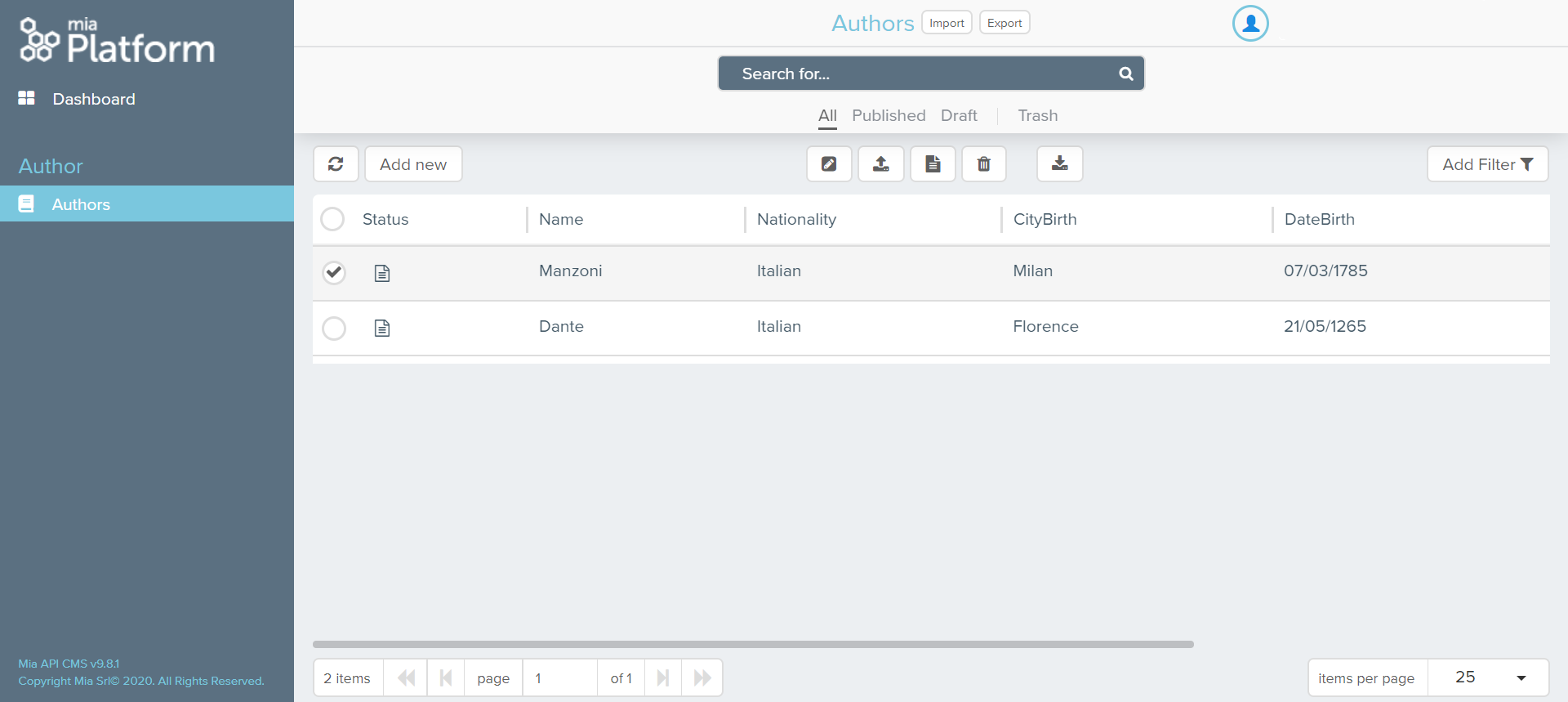The width and height of the screenshot is (1568, 702).
Task: Click the trash delete toolbar icon
Action: (x=984, y=164)
